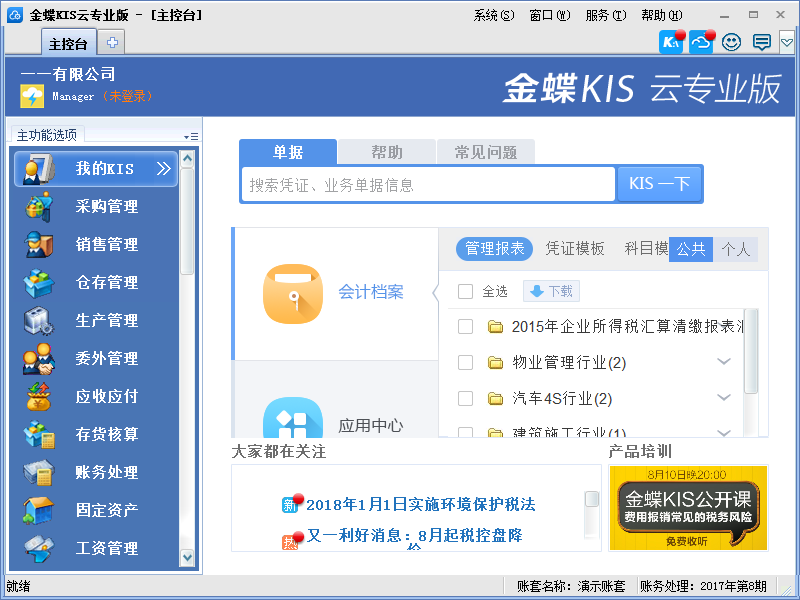Open 工资管理 module icon
Viewport: 800px width, 600px height.
point(39,548)
